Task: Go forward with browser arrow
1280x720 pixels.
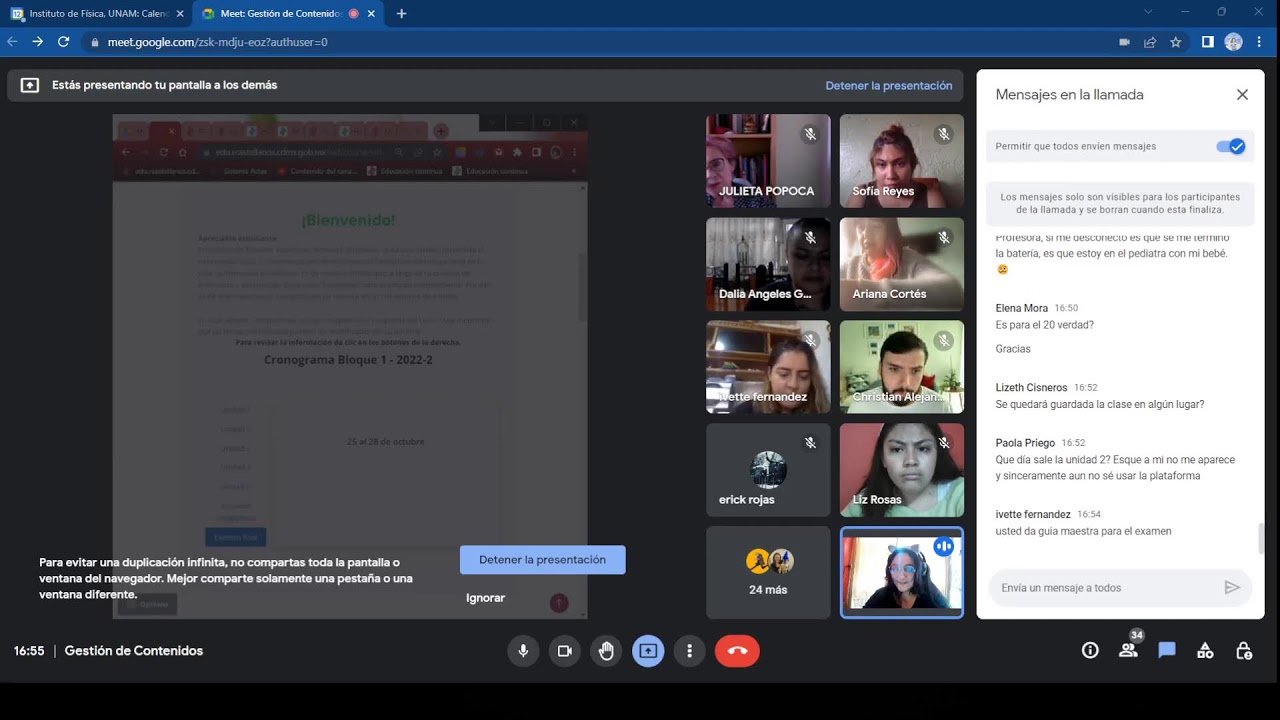Action: 37,42
